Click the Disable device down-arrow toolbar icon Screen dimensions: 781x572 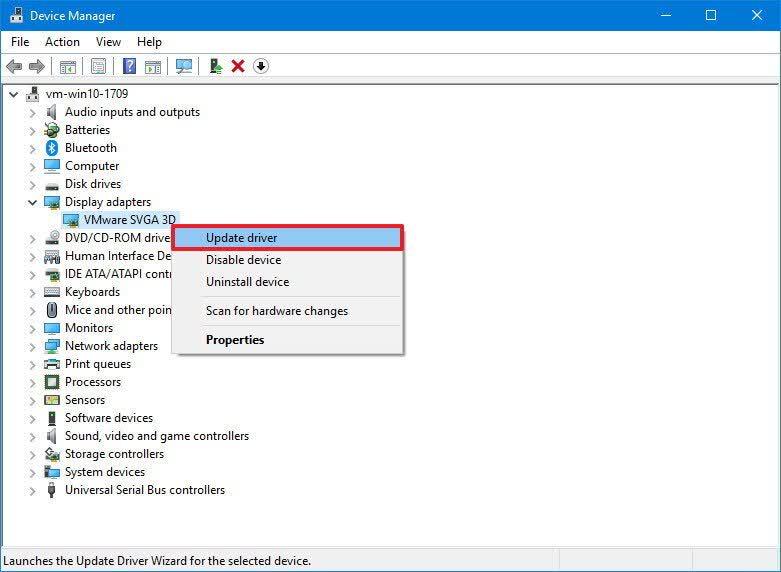pos(261,66)
